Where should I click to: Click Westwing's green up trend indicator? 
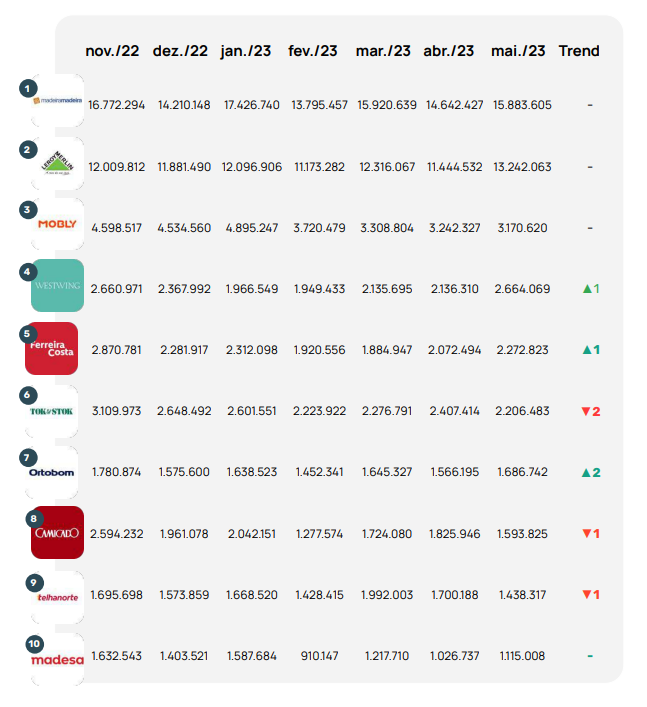click(x=591, y=289)
